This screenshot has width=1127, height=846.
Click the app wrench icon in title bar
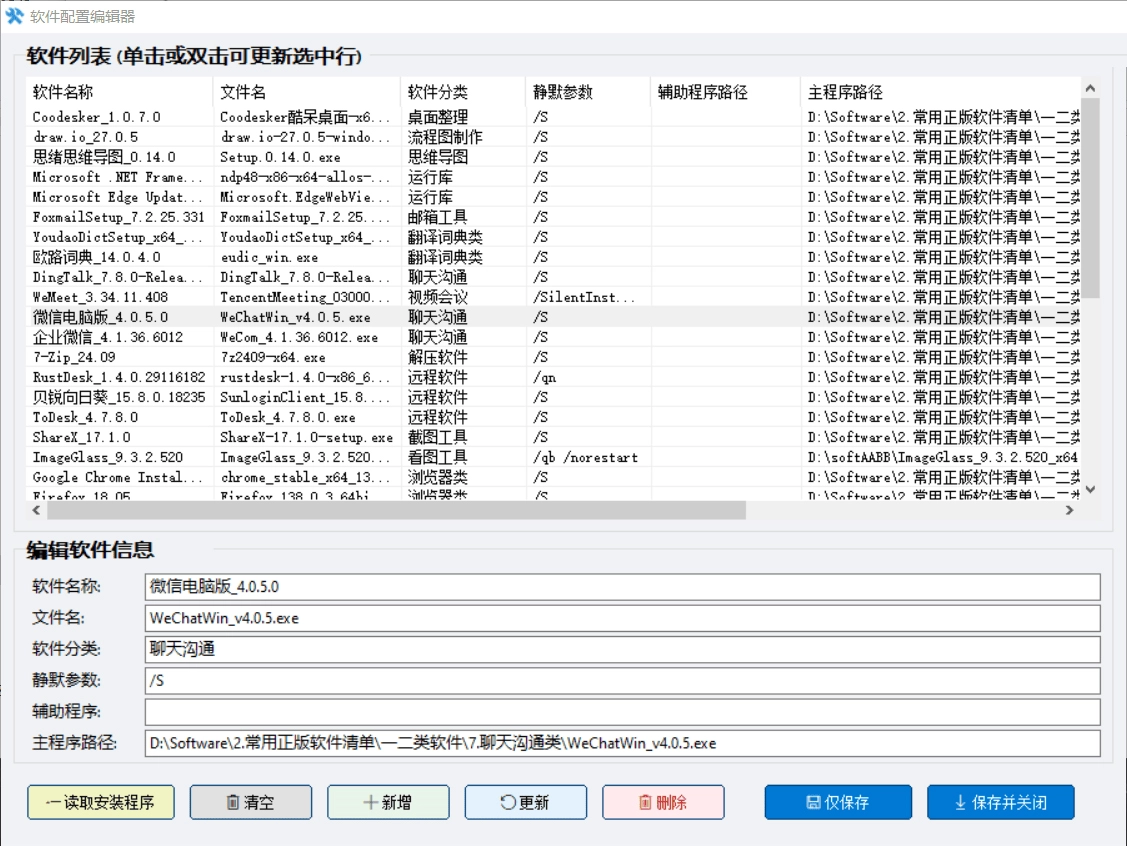point(14,16)
